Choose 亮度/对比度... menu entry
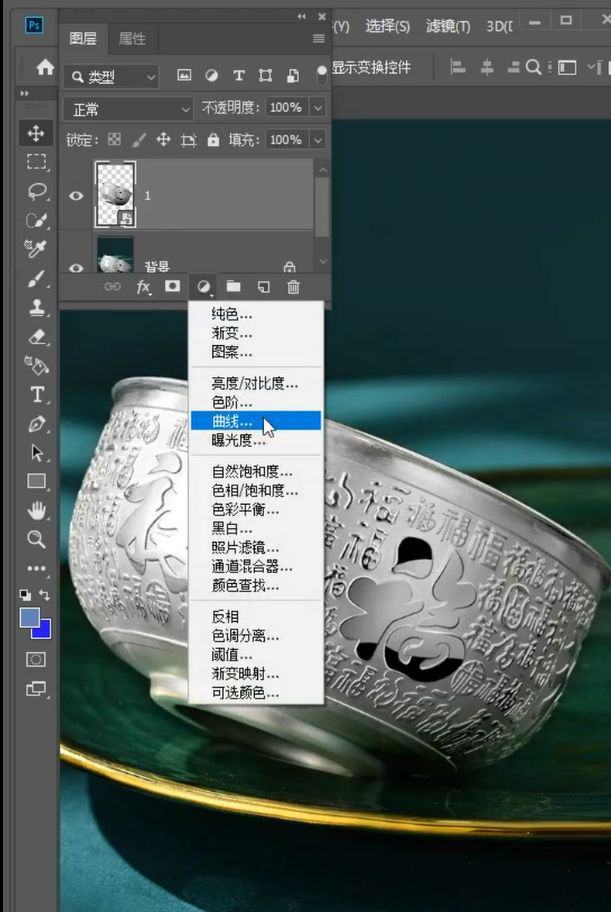Viewport: 611px width, 912px height. pos(256,383)
